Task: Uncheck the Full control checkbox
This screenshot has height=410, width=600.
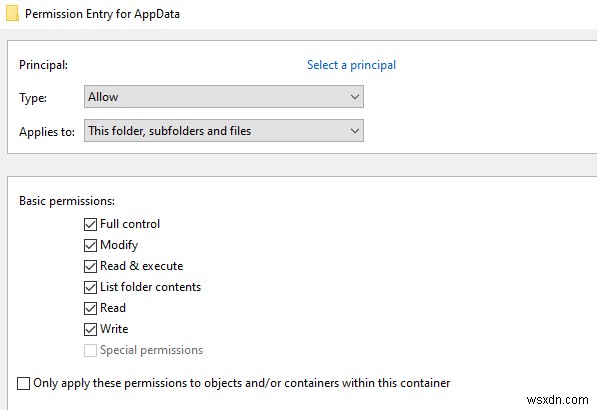Action: 91,224
